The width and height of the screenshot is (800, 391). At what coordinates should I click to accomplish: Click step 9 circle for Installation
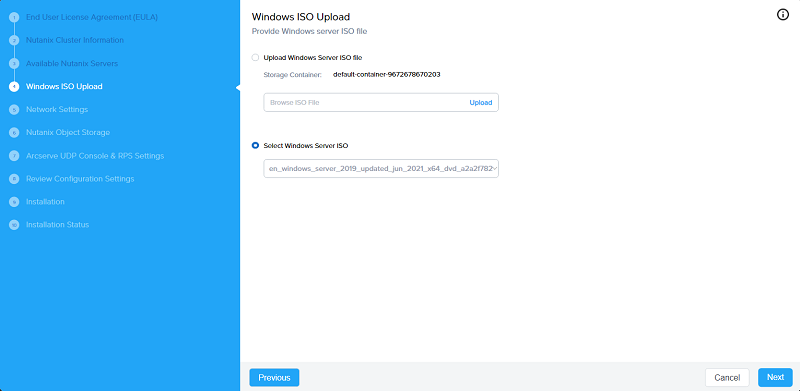click(x=14, y=202)
